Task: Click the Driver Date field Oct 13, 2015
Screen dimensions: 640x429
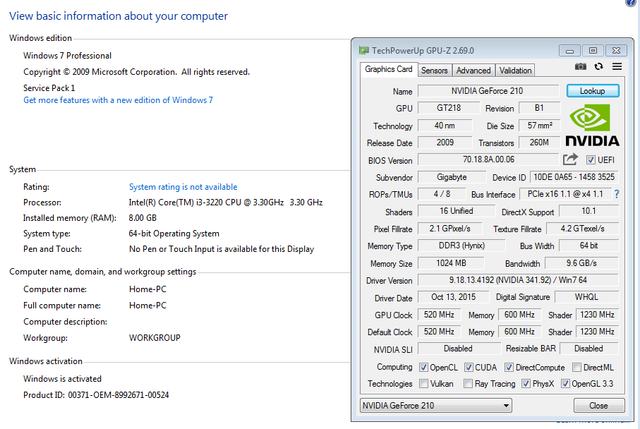Action: 453,297
